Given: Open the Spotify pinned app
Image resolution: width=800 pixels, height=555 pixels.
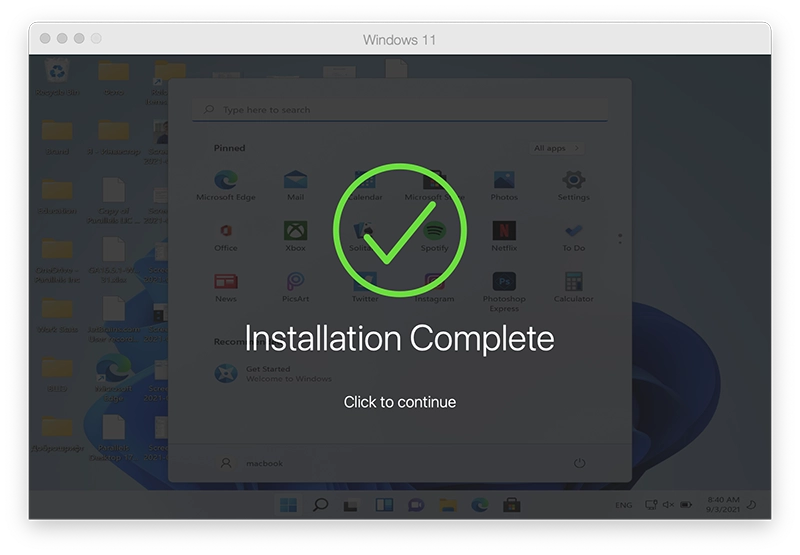Looking at the screenshot, I should pyautogui.click(x=434, y=236).
